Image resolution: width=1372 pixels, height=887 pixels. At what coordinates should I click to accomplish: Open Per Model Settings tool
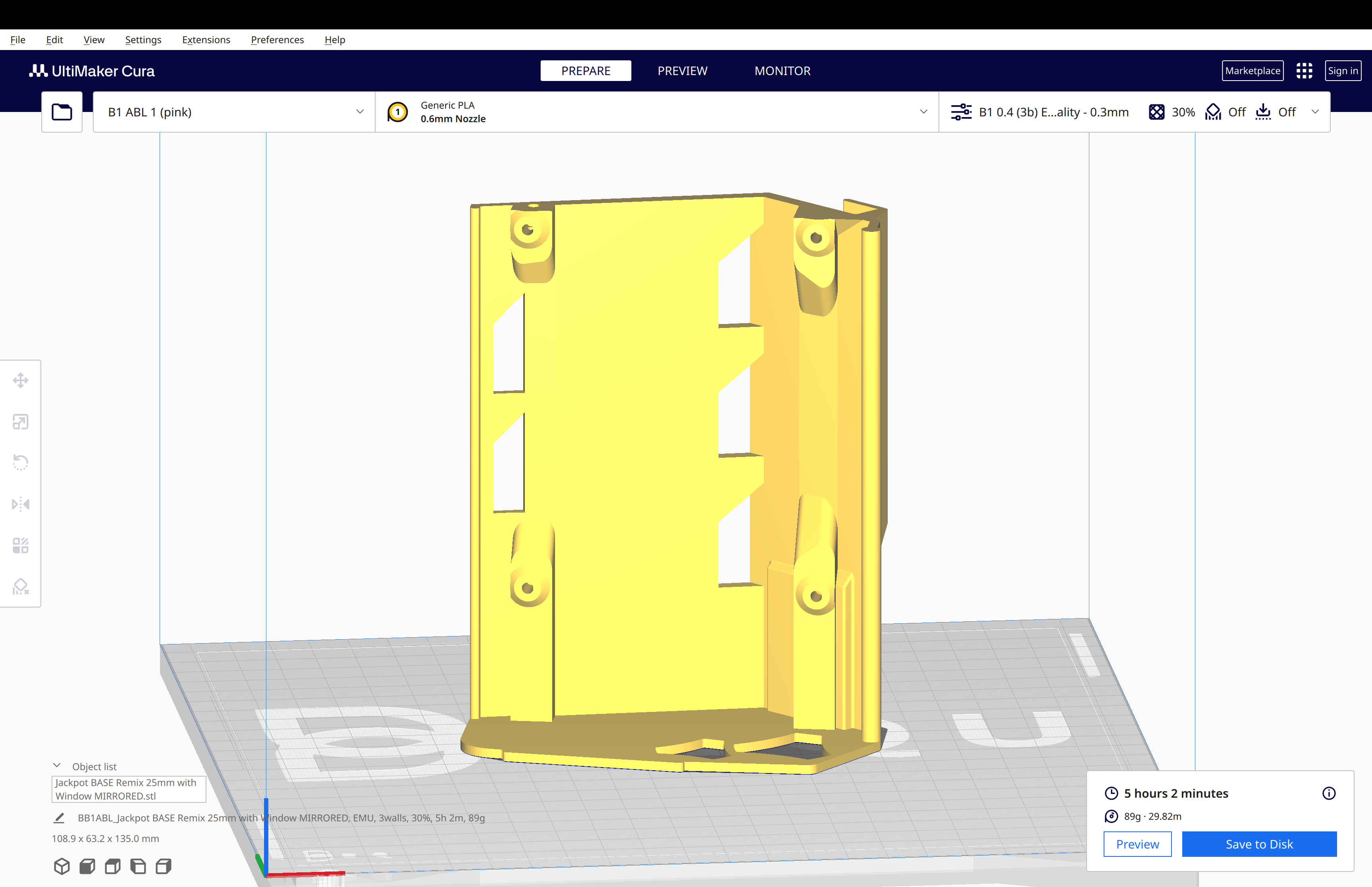click(x=21, y=546)
